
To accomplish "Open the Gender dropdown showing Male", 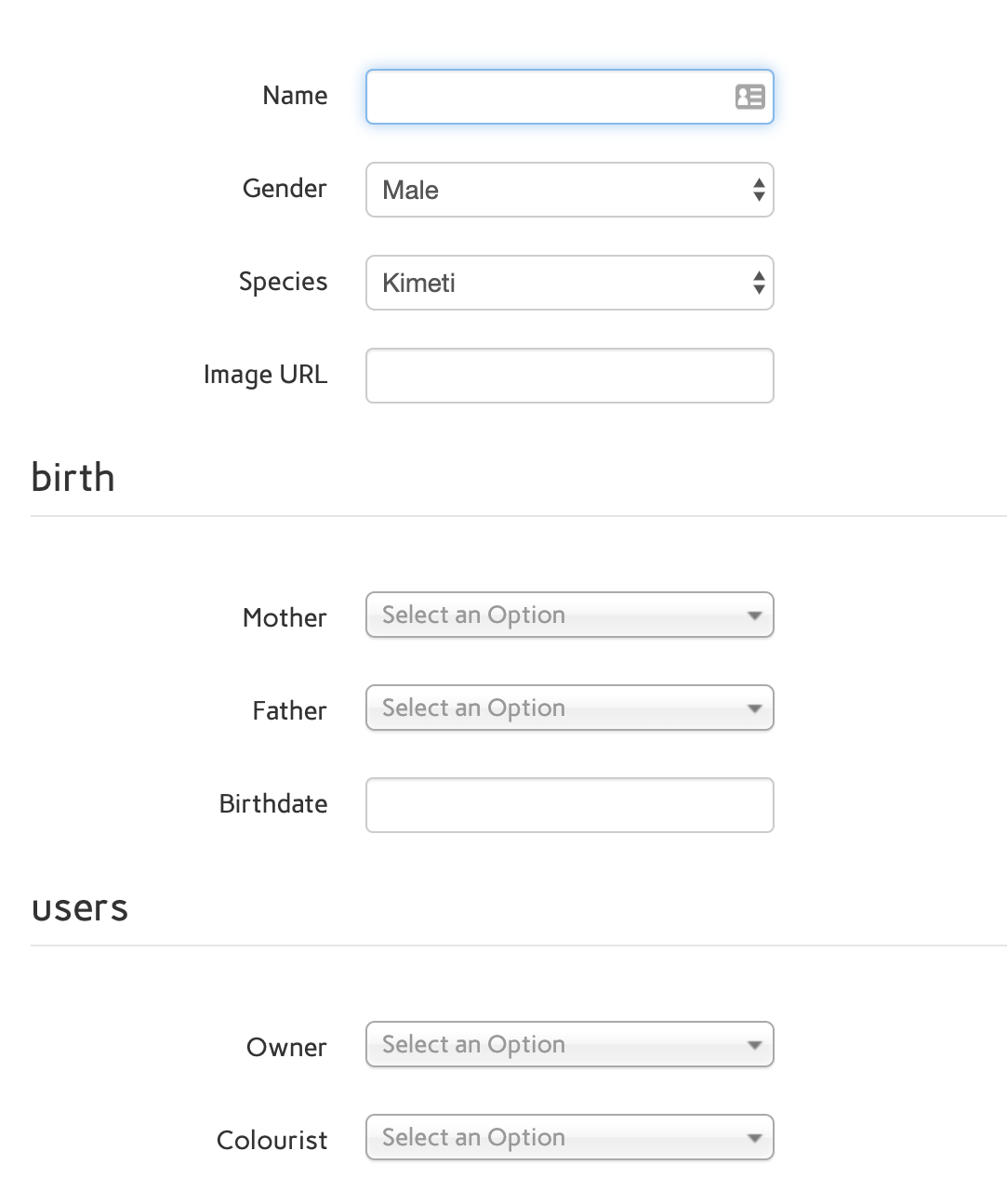I will 569,190.
